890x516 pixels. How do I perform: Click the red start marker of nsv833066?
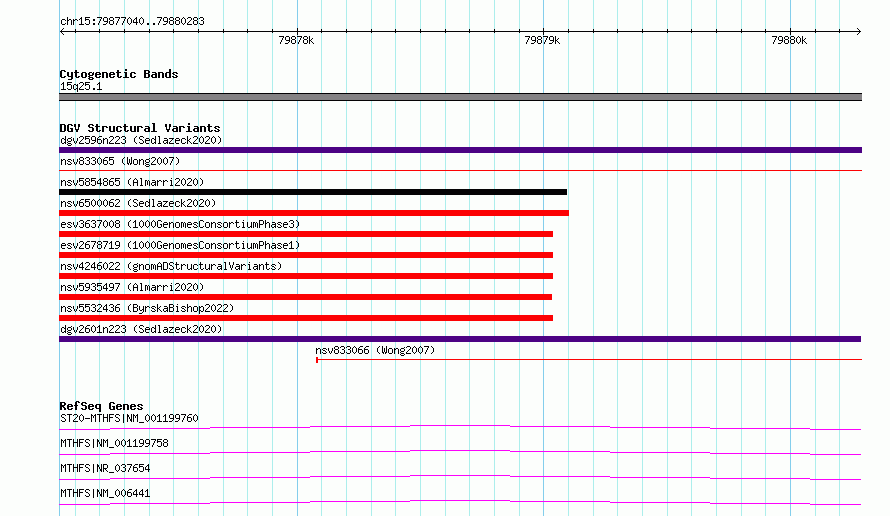(x=317, y=359)
